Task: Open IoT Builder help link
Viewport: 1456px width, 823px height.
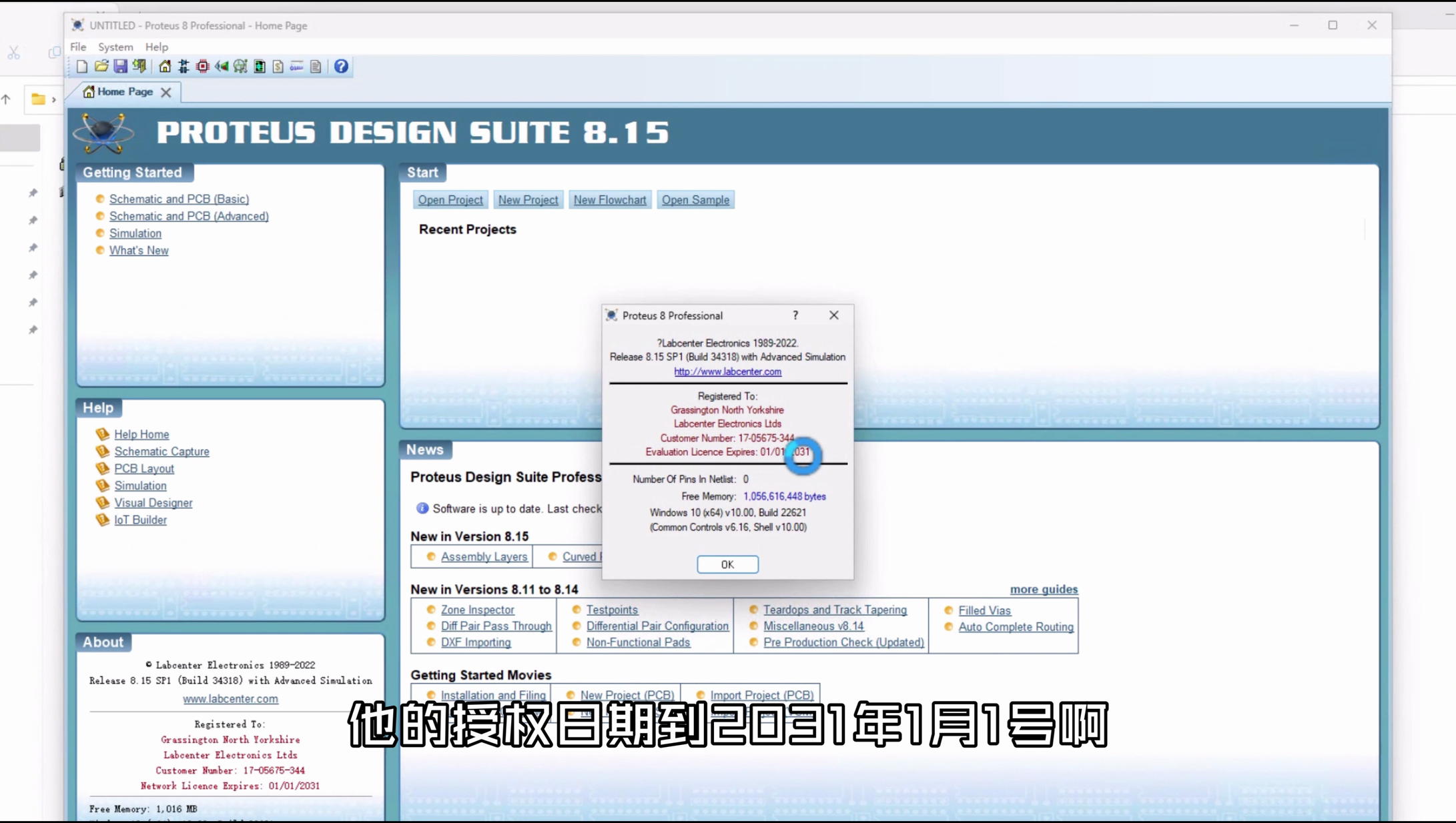Action: pos(140,520)
